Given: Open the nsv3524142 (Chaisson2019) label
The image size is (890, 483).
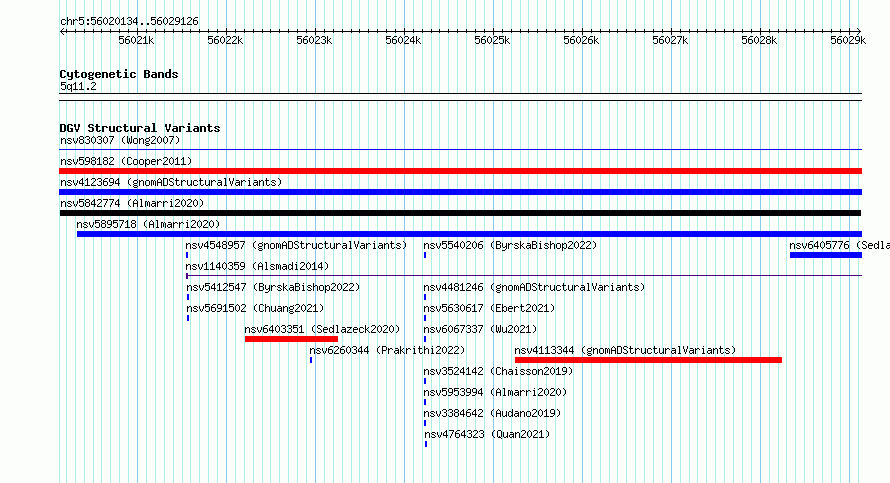Looking at the screenshot, I should pos(498,371).
